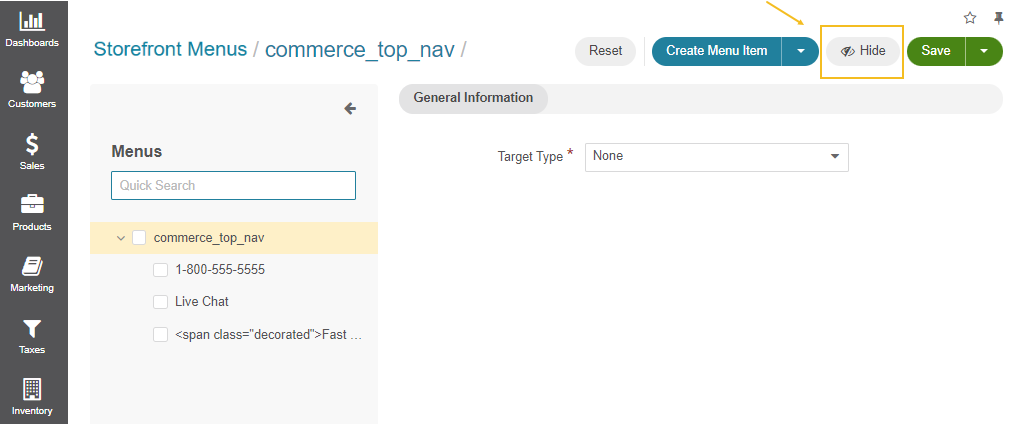Image resolution: width=1017 pixels, height=424 pixels.
Task: Select the General Information tab
Action: 473,98
